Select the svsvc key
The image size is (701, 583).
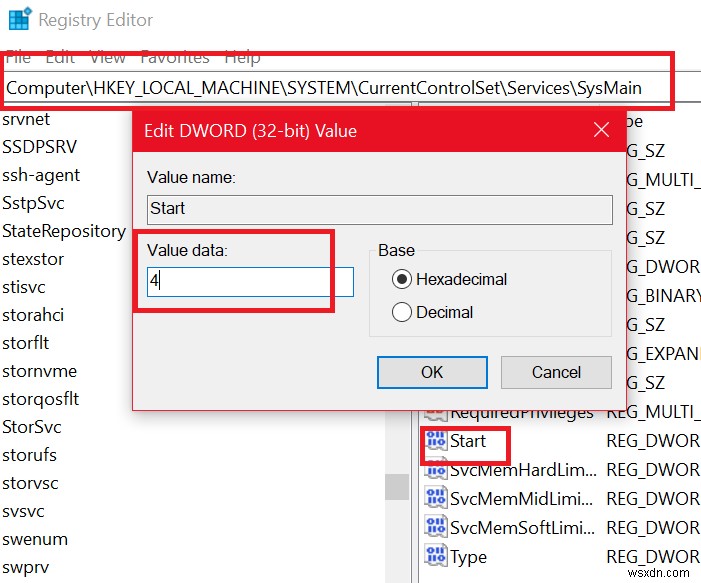pos(23,511)
